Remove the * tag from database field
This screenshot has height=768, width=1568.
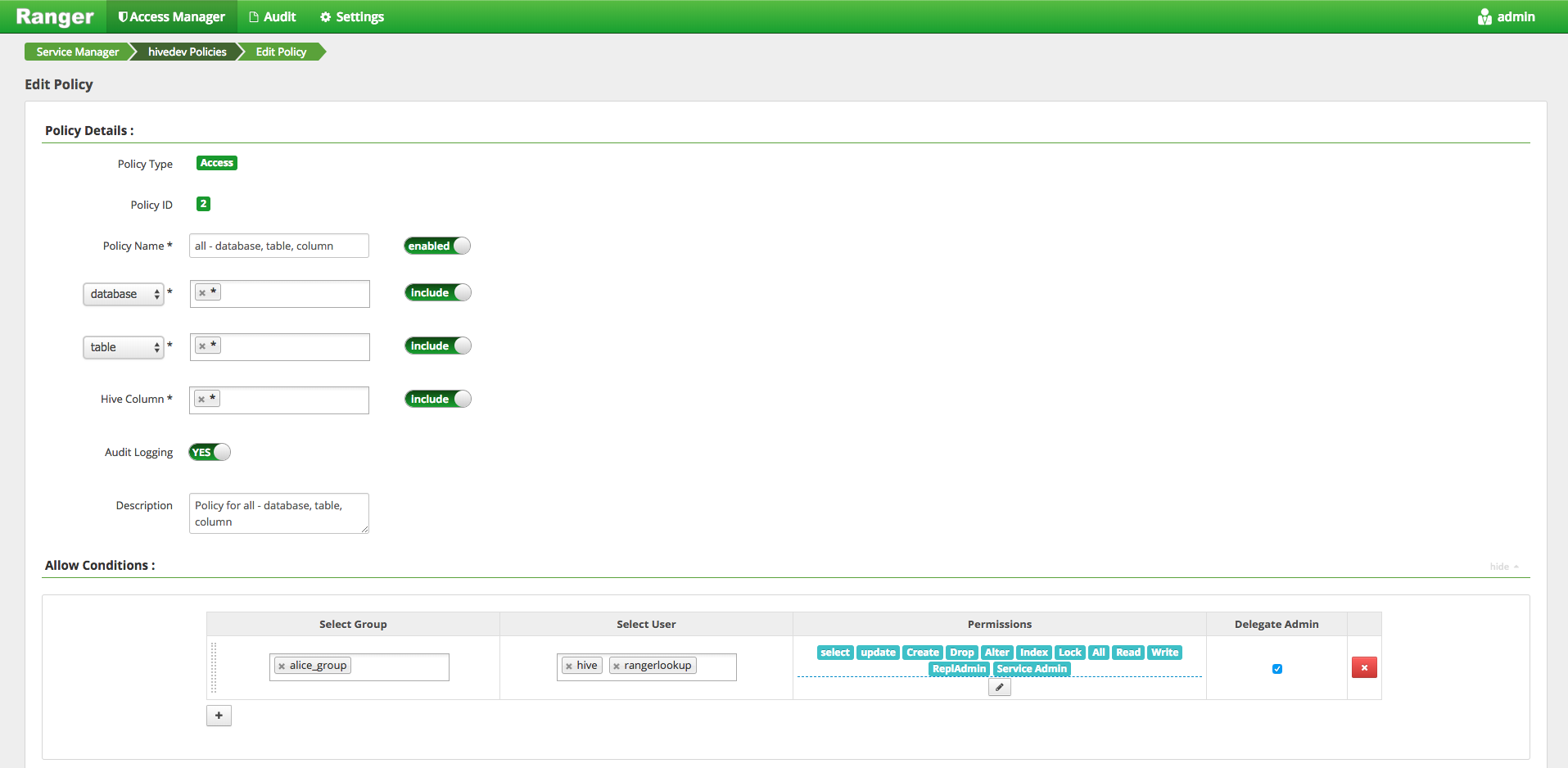tap(202, 293)
